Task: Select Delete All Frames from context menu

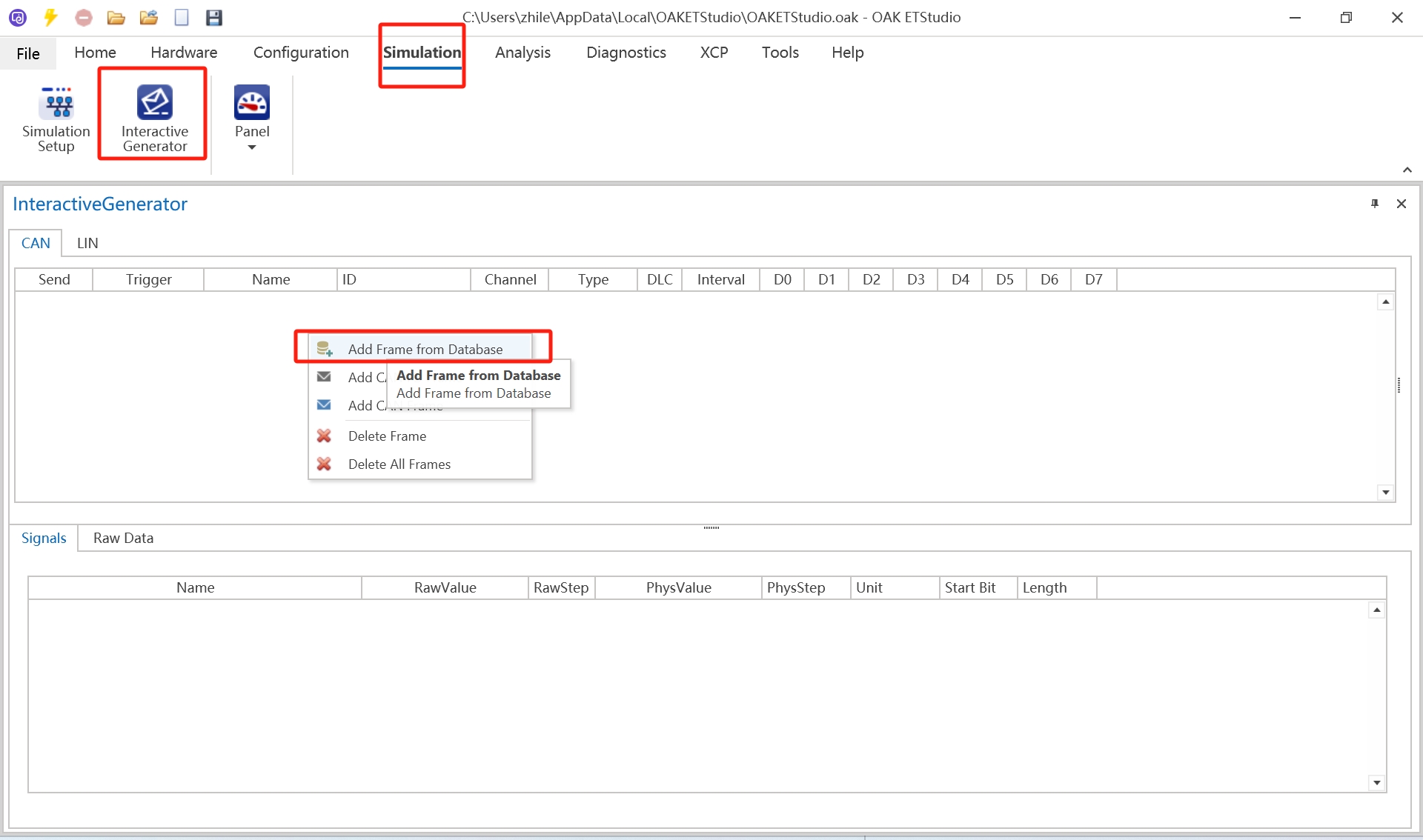Action: pyautogui.click(x=399, y=464)
